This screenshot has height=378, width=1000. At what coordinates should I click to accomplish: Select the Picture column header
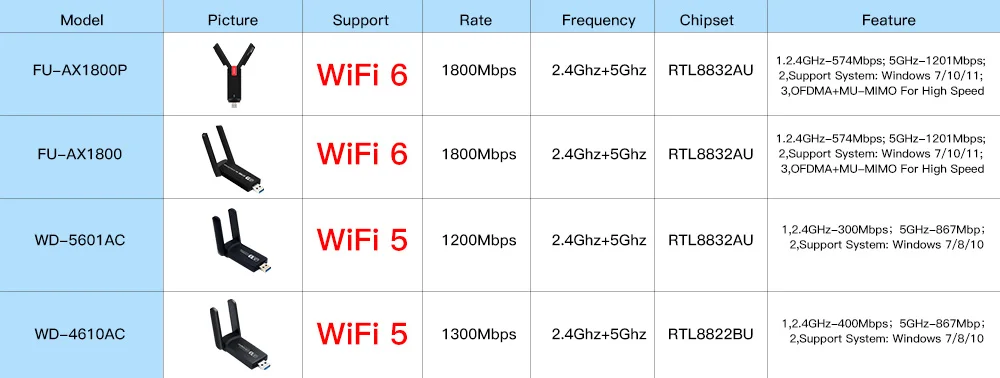pyautogui.click(x=233, y=20)
